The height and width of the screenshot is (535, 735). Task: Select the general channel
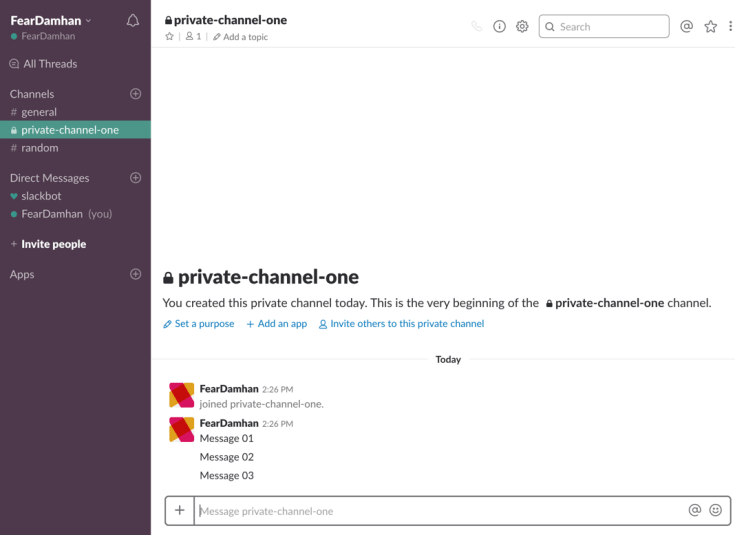click(x=39, y=112)
